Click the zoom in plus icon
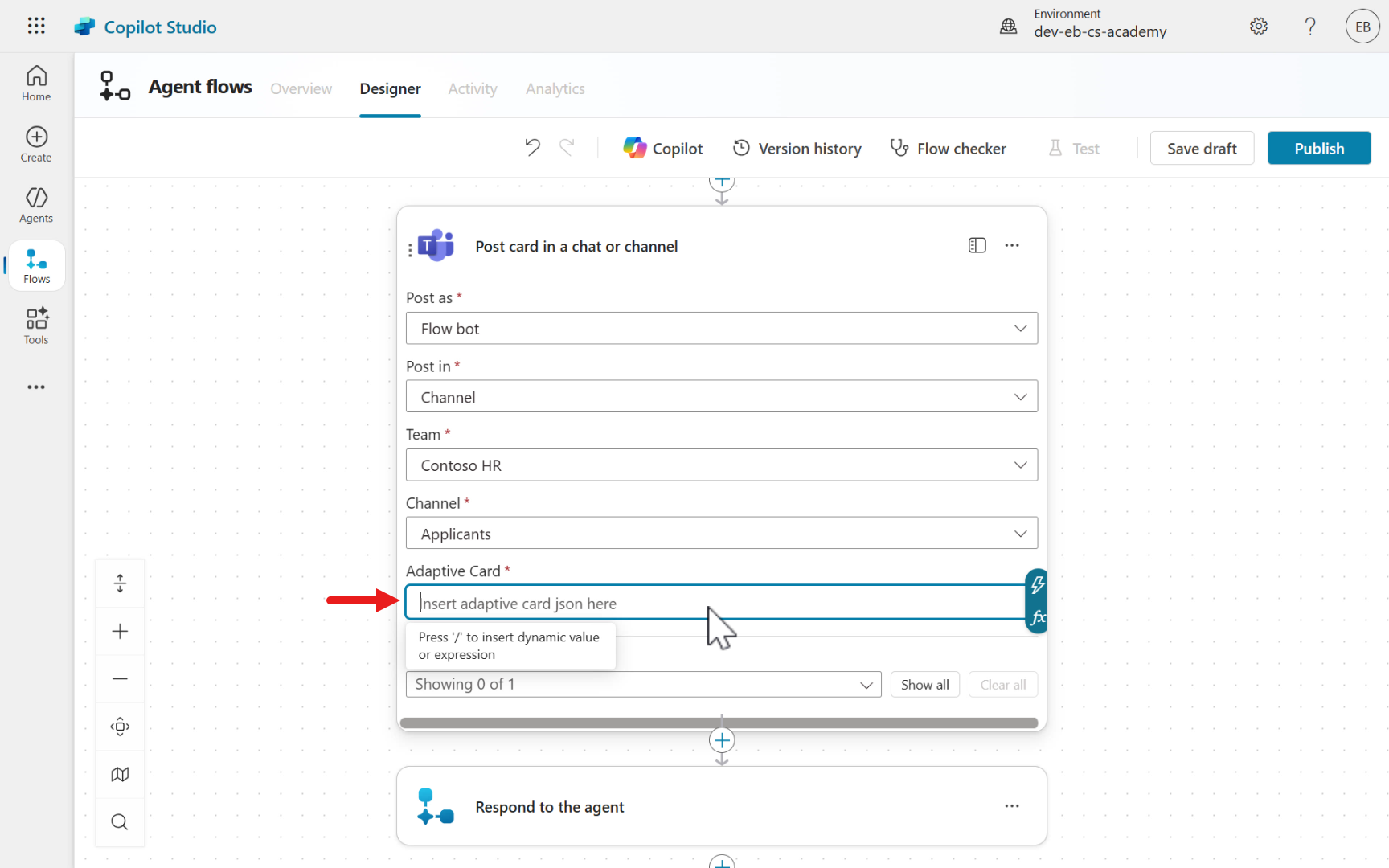Screen dimensions: 1389x868 120,632
